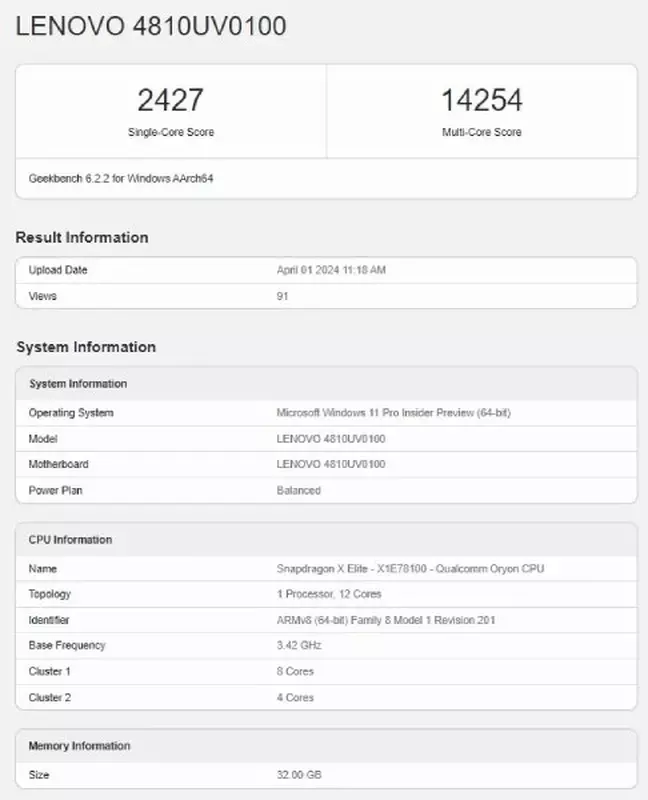The width and height of the screenshot is (648, 800).
Task: Click the Views count 91
Action: pyautogui.click(x=282, y=296)
